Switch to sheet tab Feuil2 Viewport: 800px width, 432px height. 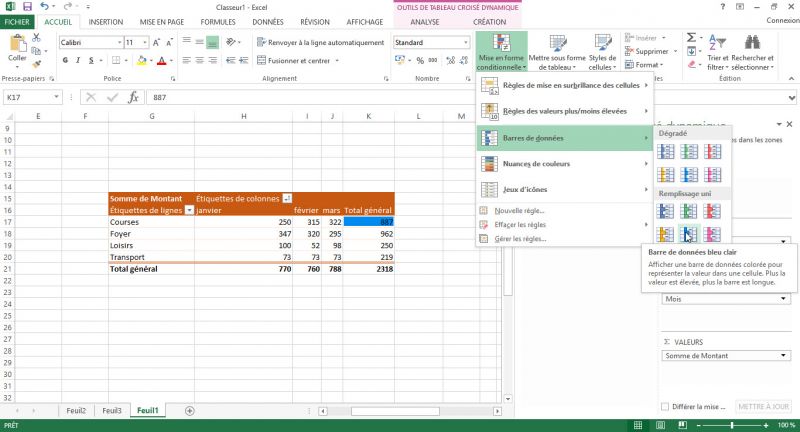point(76,411)
